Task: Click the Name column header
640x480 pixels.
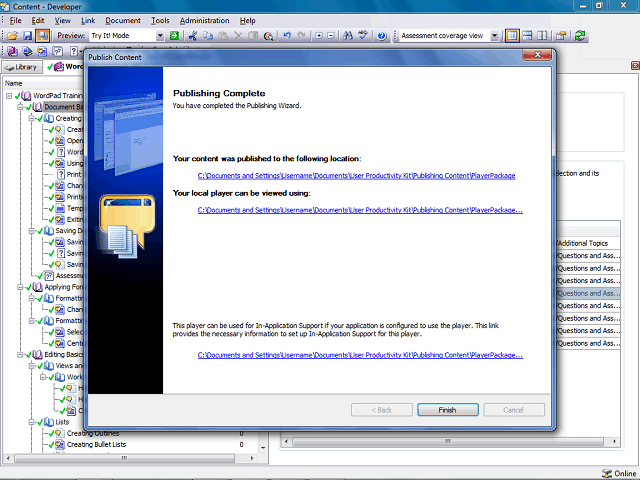Action: pyautogui.click(x=13, y=83)
